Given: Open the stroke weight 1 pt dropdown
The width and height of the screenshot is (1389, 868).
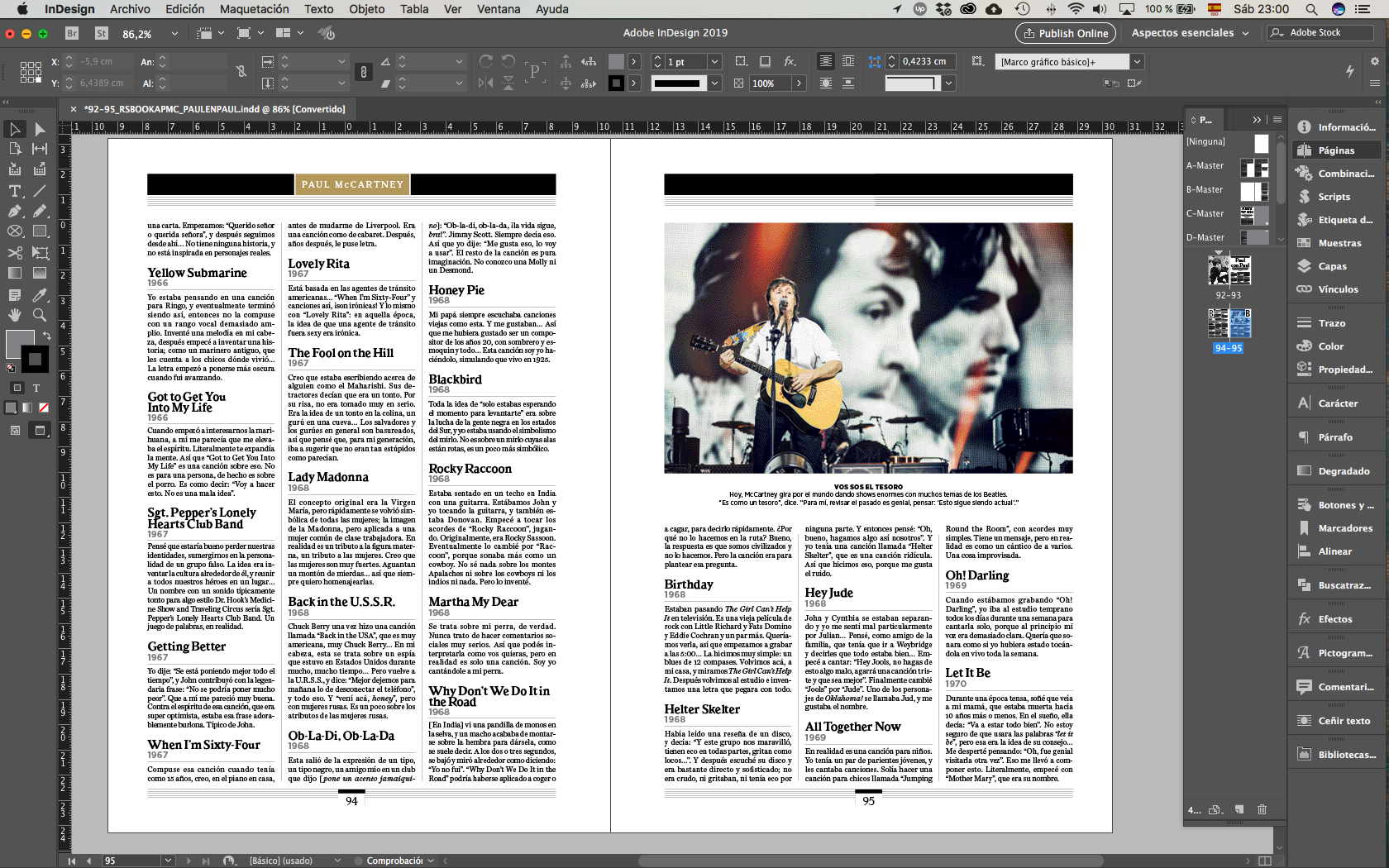Looking at the screenshot, I should (714, 61).
